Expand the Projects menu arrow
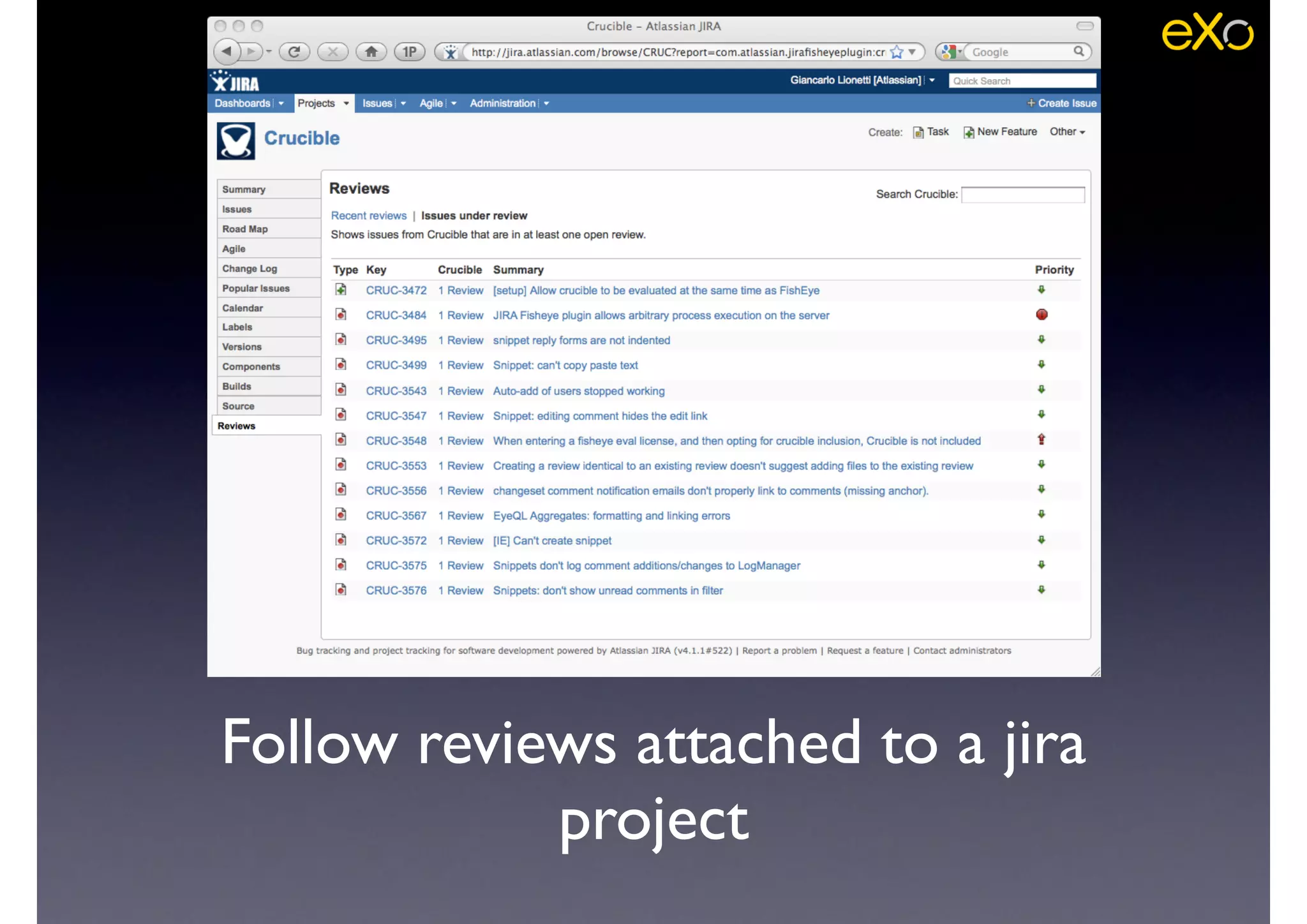This screenshot has width=1307, height=924. 346,103
